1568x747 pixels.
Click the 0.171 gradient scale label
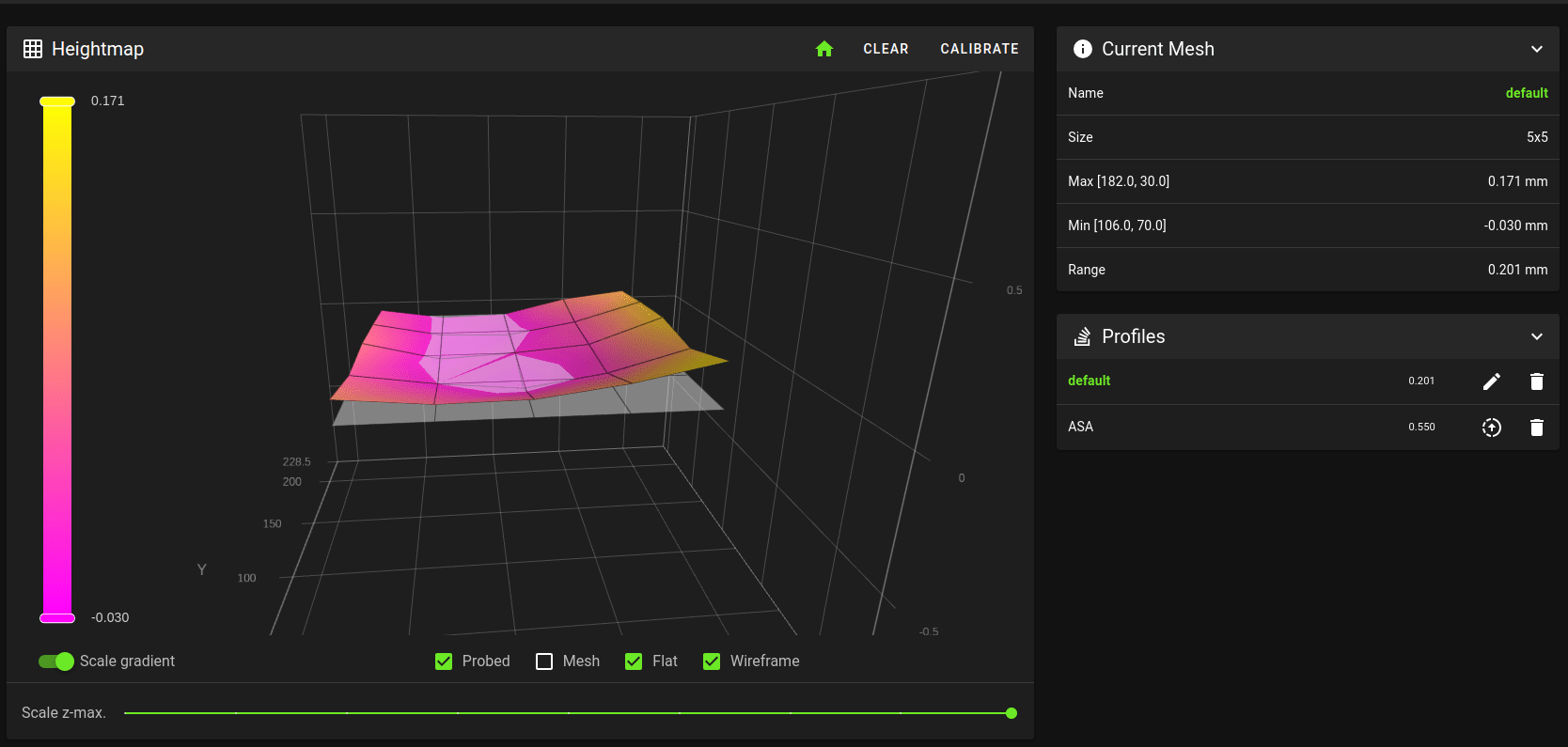pos(107,101)
